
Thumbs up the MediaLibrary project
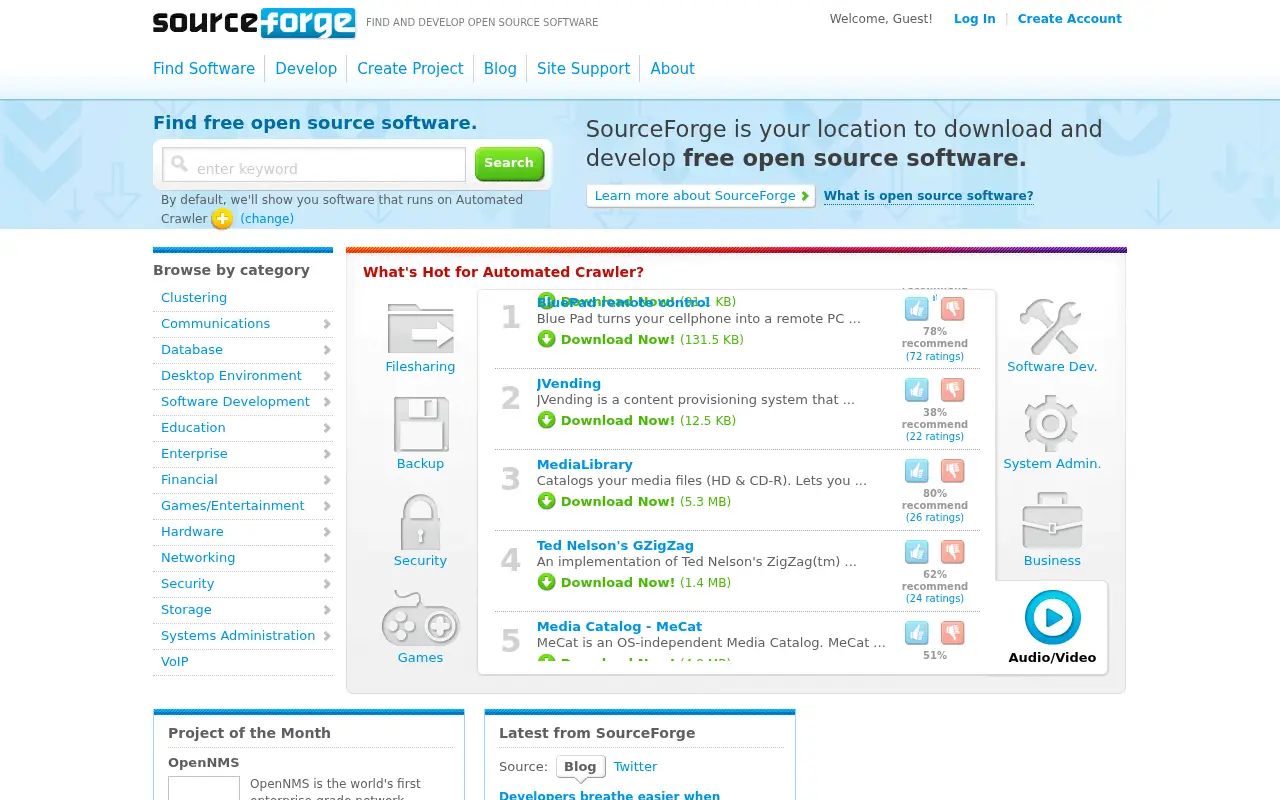pos(917,471)
